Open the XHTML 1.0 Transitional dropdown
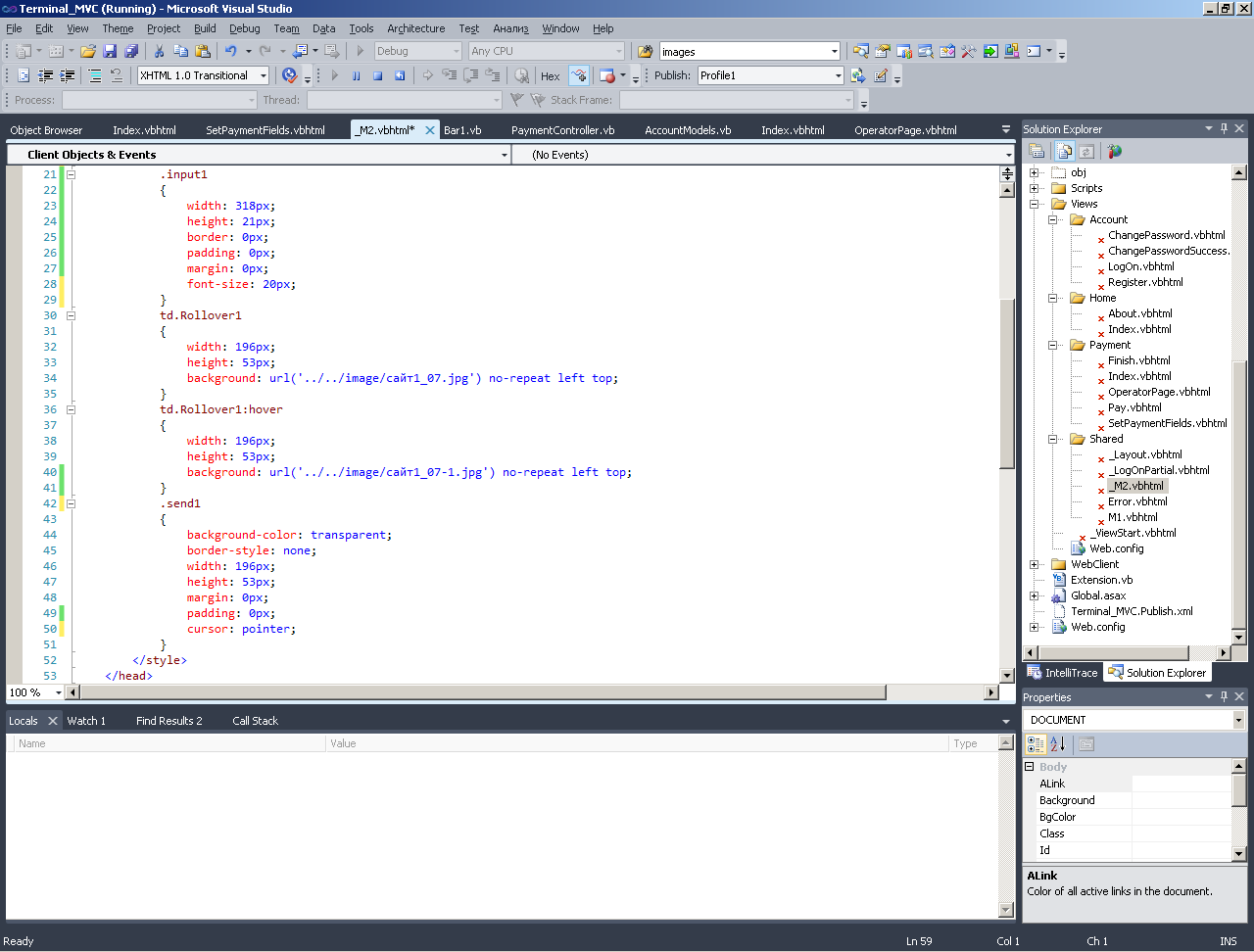The image size is (1254, 952). pos(264,75)
